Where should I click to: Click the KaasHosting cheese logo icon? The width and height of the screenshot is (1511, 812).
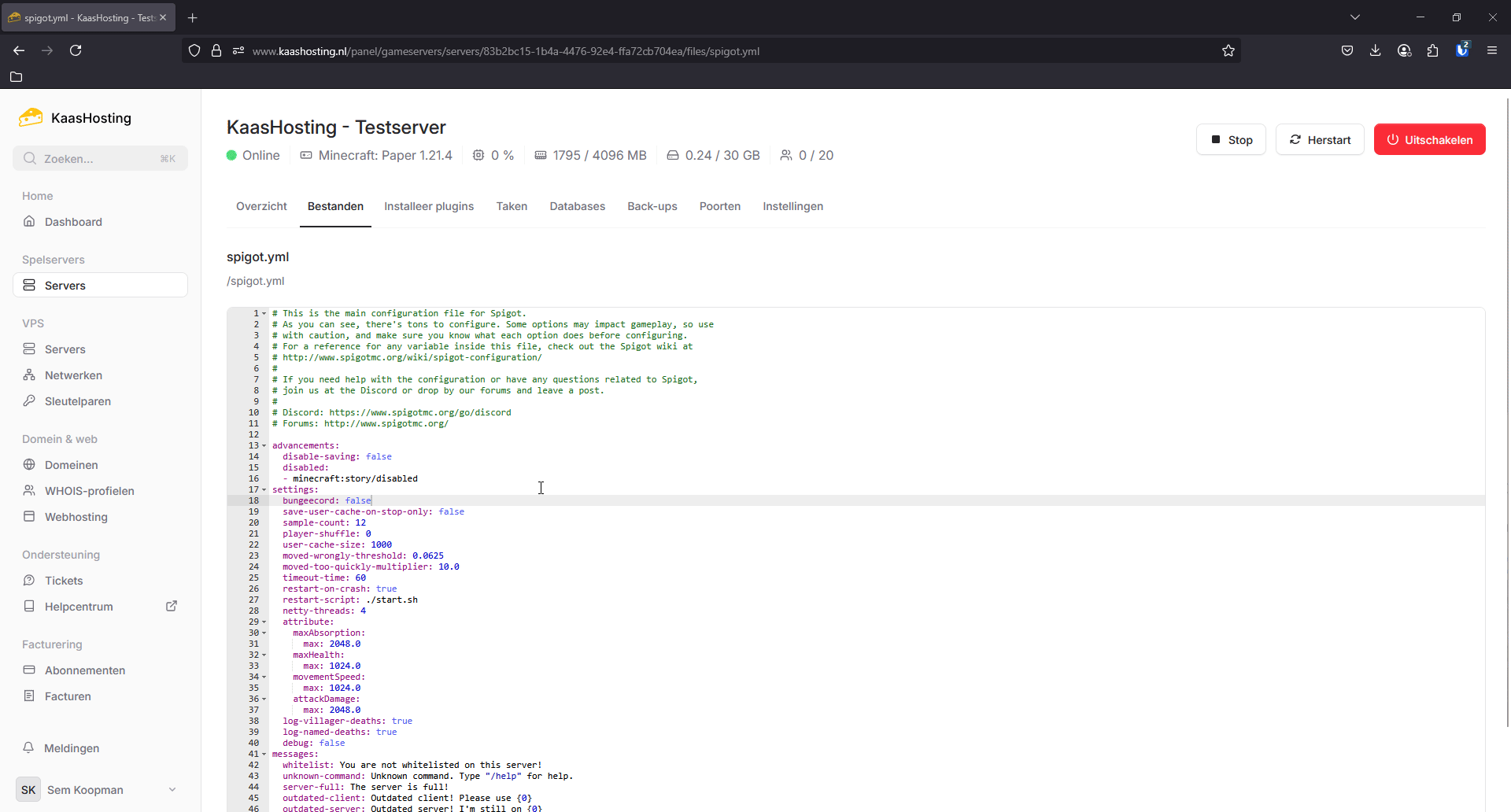click(x=31, y=118)
